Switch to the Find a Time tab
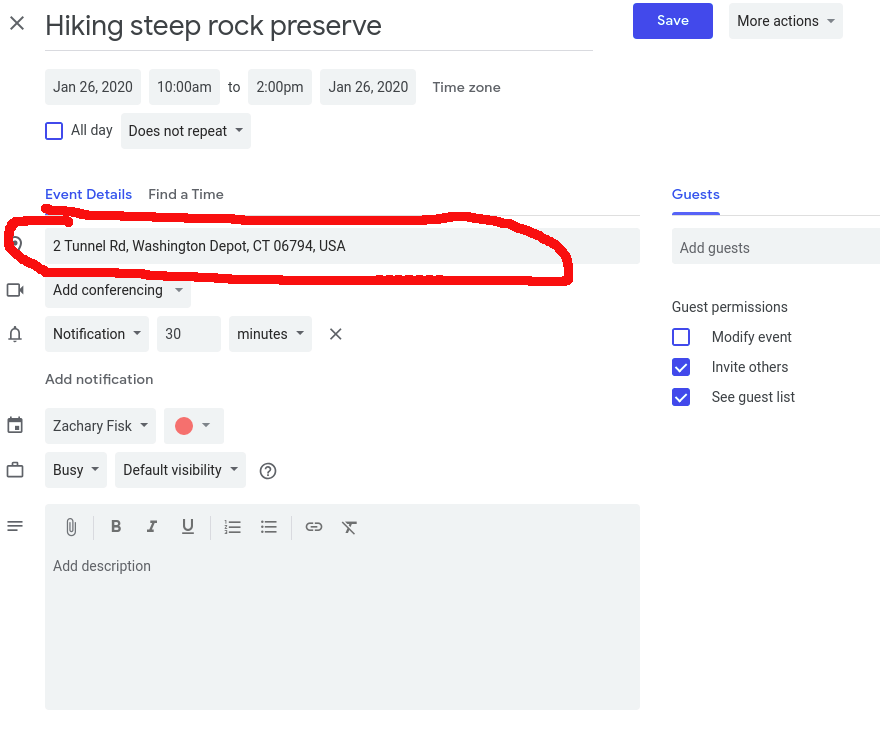 [x=186, y=194]
